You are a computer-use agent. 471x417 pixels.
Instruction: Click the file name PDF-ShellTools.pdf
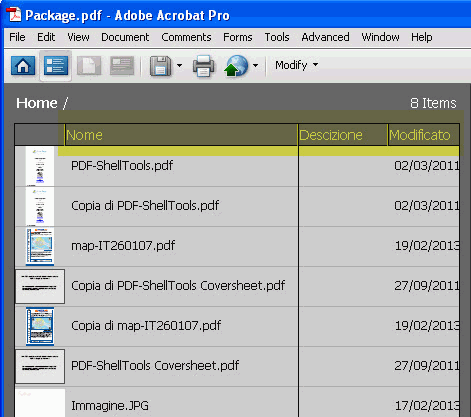point(122,166)
